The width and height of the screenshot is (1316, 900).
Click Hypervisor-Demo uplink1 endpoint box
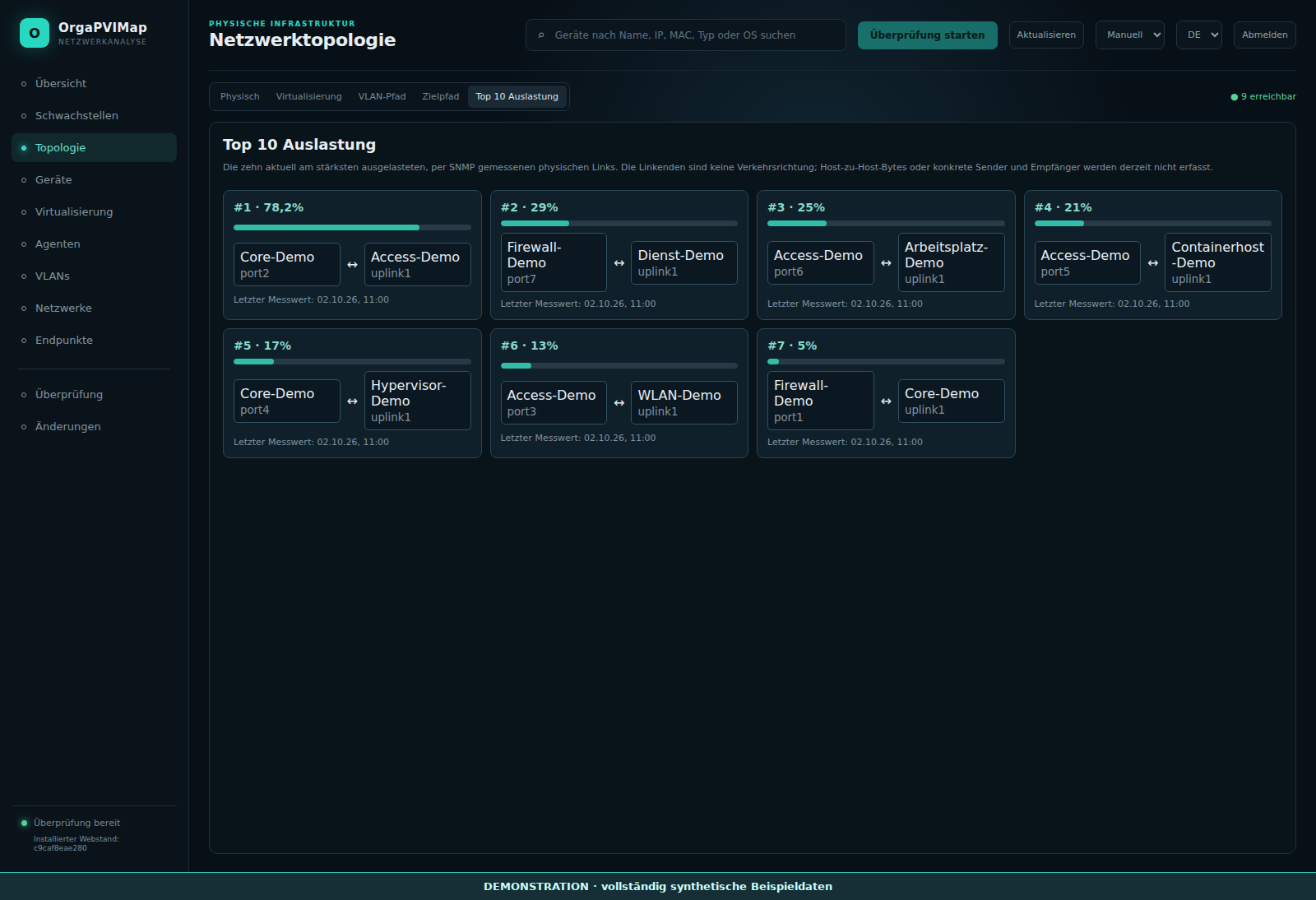pos(418,401)
